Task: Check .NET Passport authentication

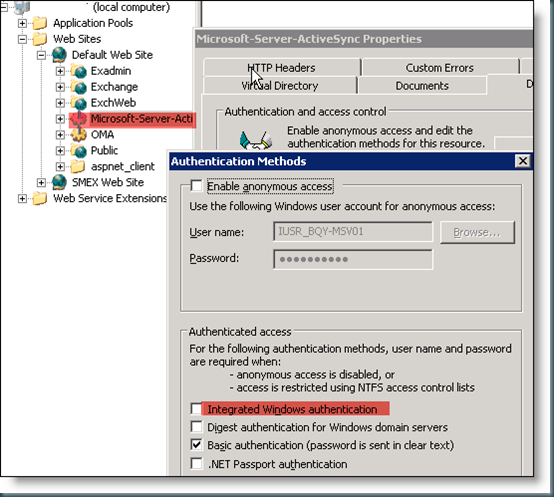Action: coord(196,463)
